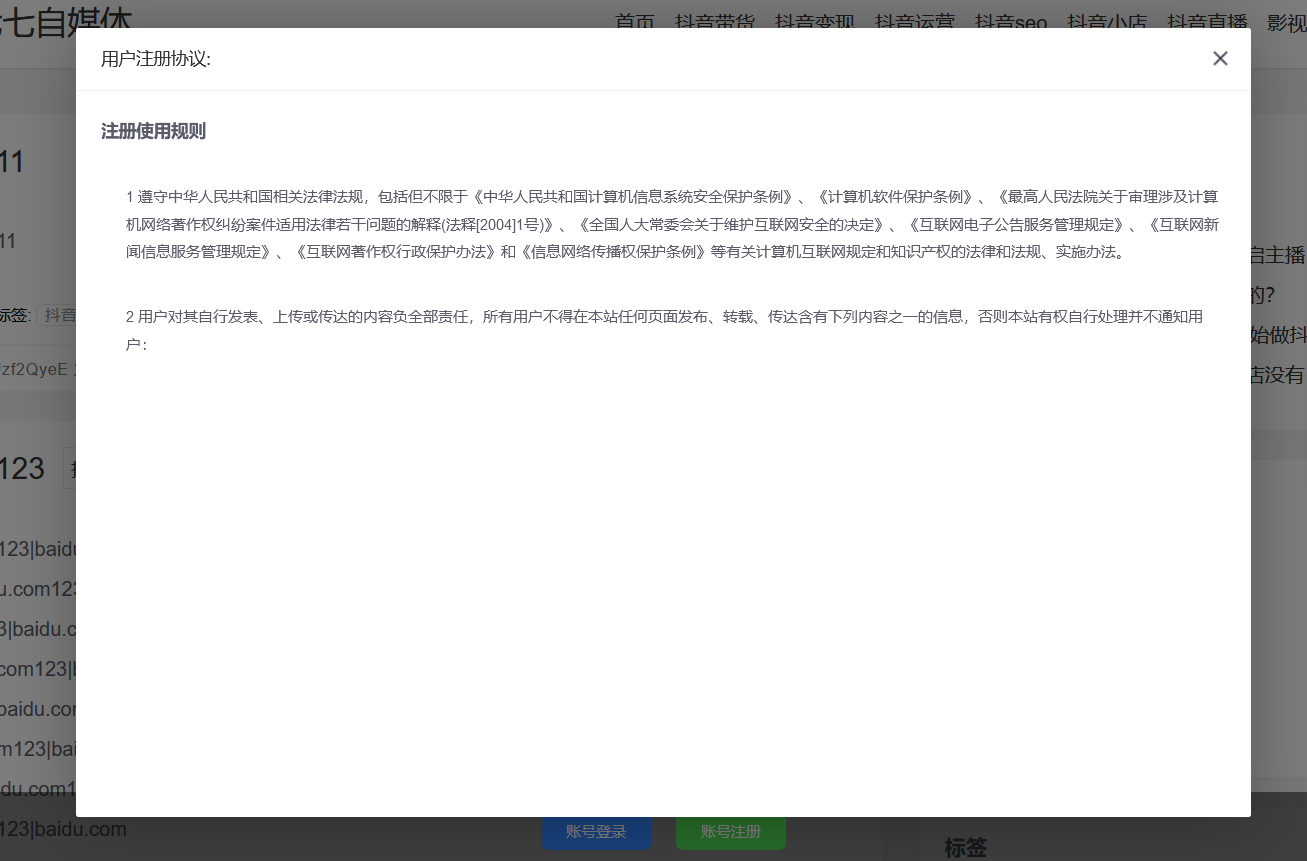Click the 用户注册协议 dialog title
This screenshot has width=1307, height=861.
(x=156, y=59)
